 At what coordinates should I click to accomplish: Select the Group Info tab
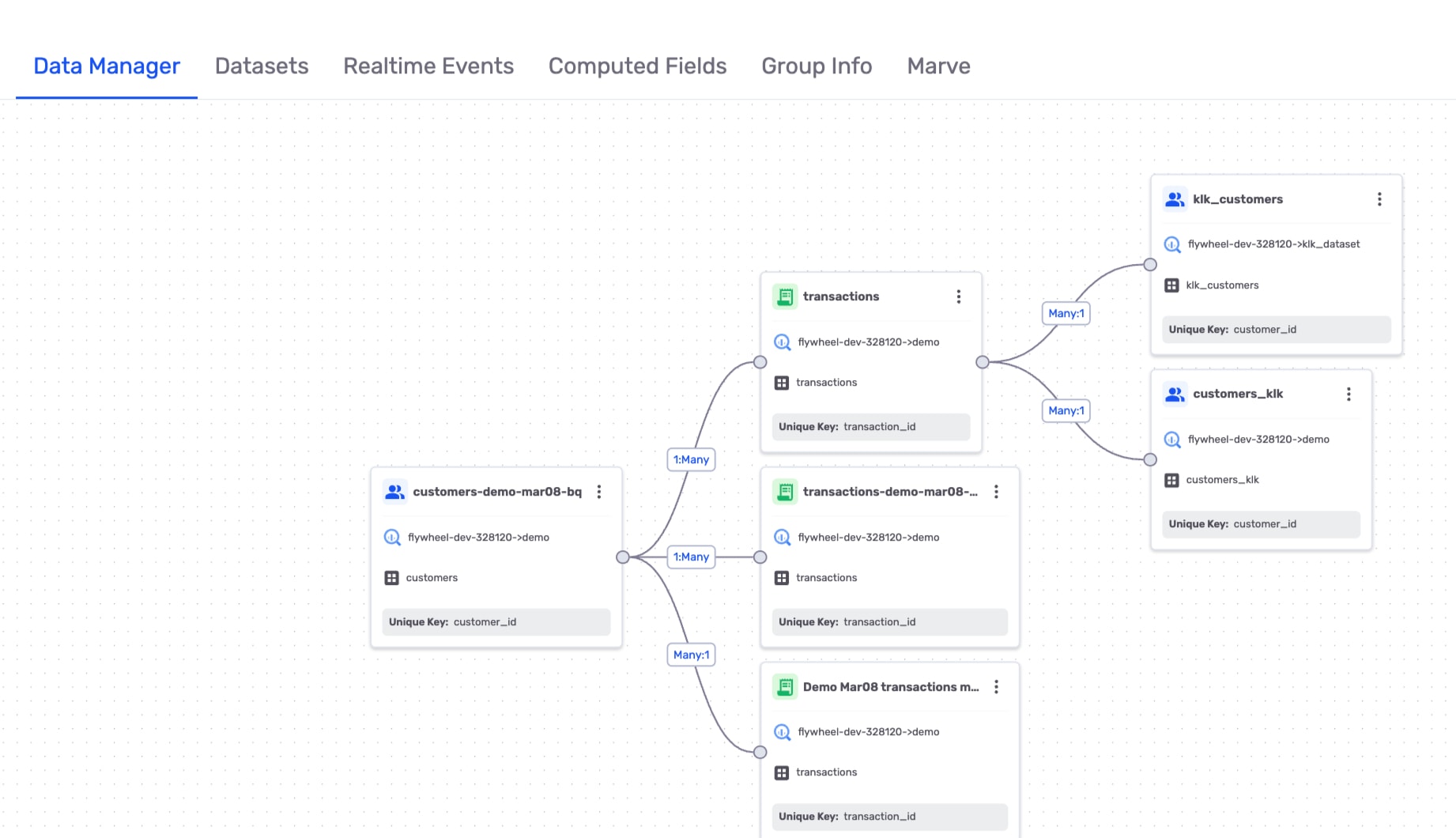point(817,66)
